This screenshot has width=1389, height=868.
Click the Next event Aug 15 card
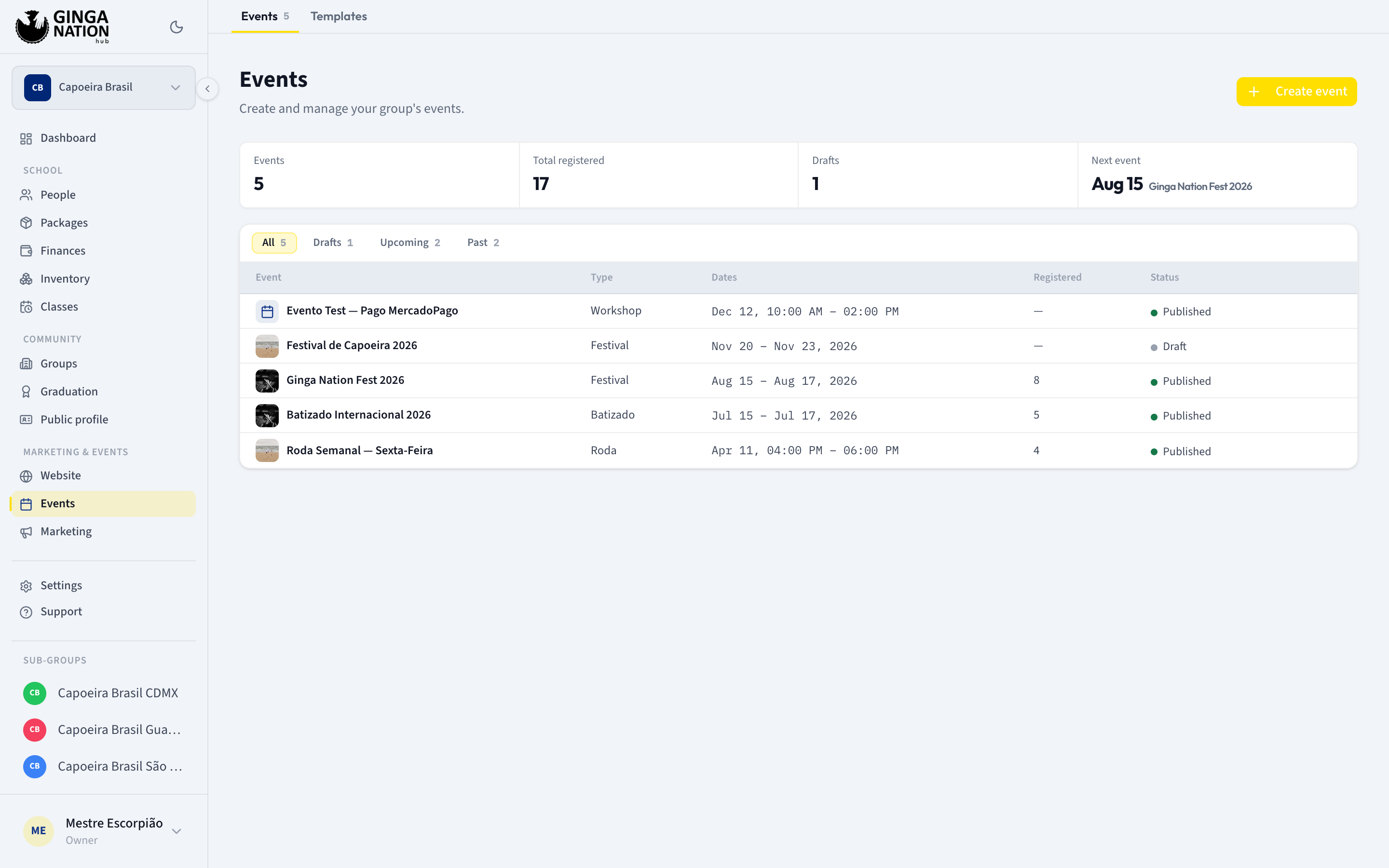click(1217, 175)
